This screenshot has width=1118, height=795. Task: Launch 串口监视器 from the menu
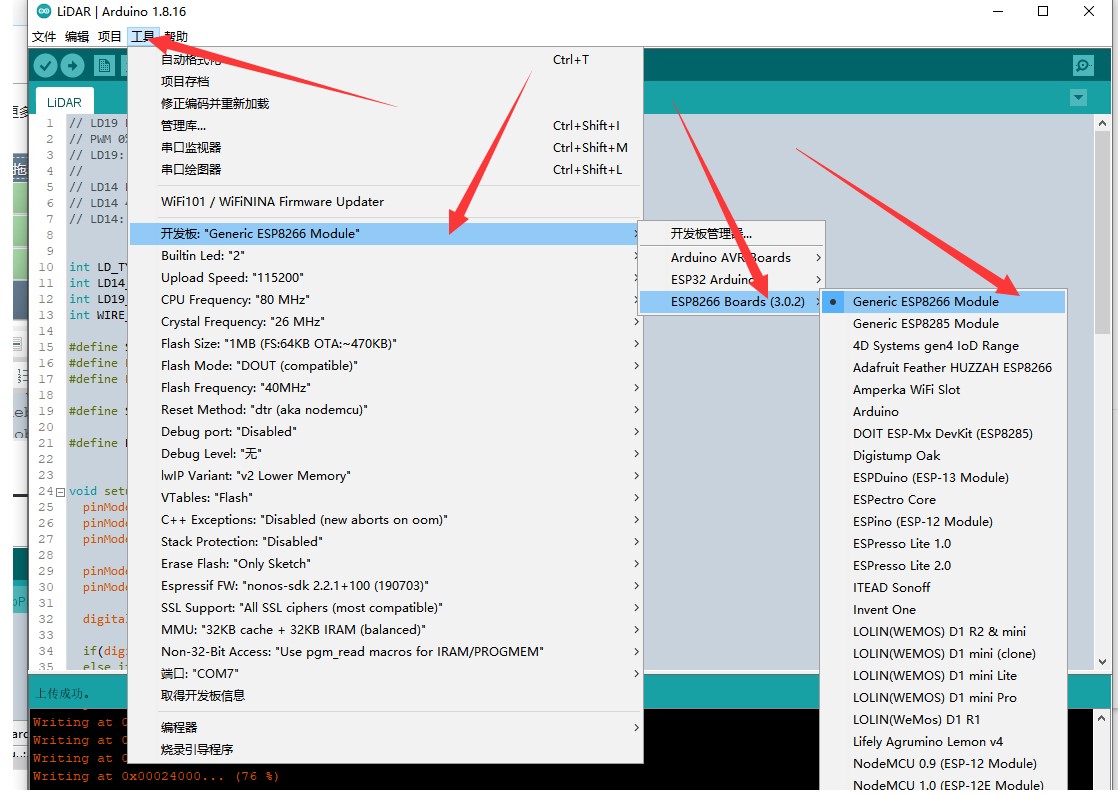386,148
